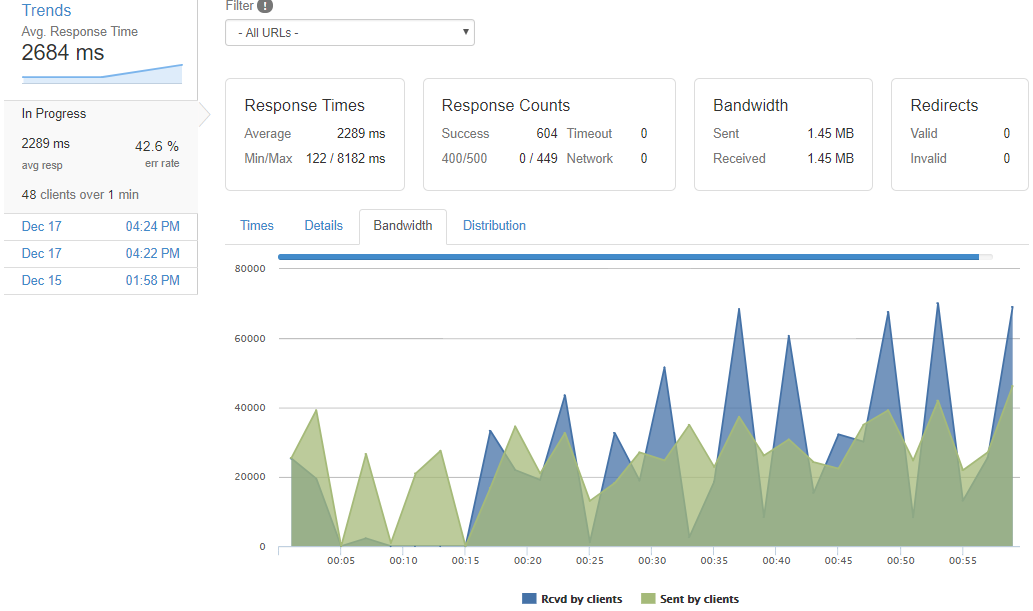
Task: Switch to the Distribution tab
Action: tap(494, 226)
